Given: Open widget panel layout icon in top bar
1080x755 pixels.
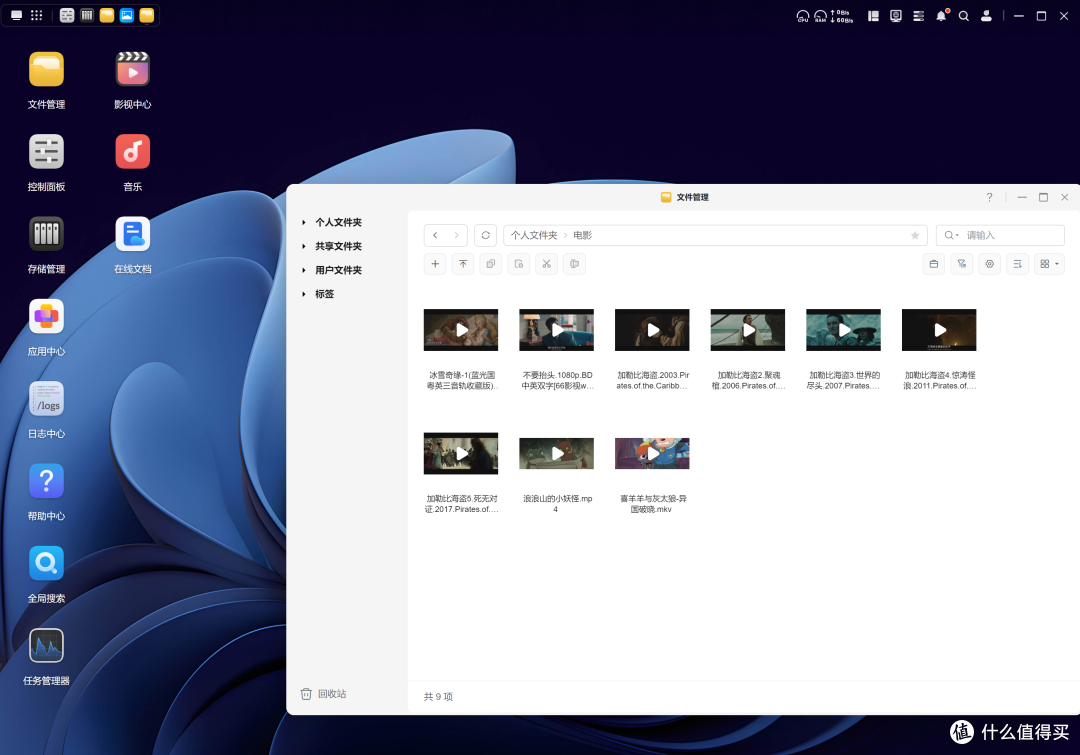Looking at the screenshot, I should click(873, 16).
